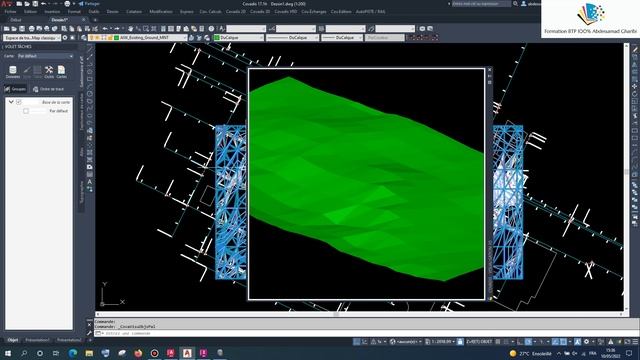Close the command line panel with X

pos(89,324)
